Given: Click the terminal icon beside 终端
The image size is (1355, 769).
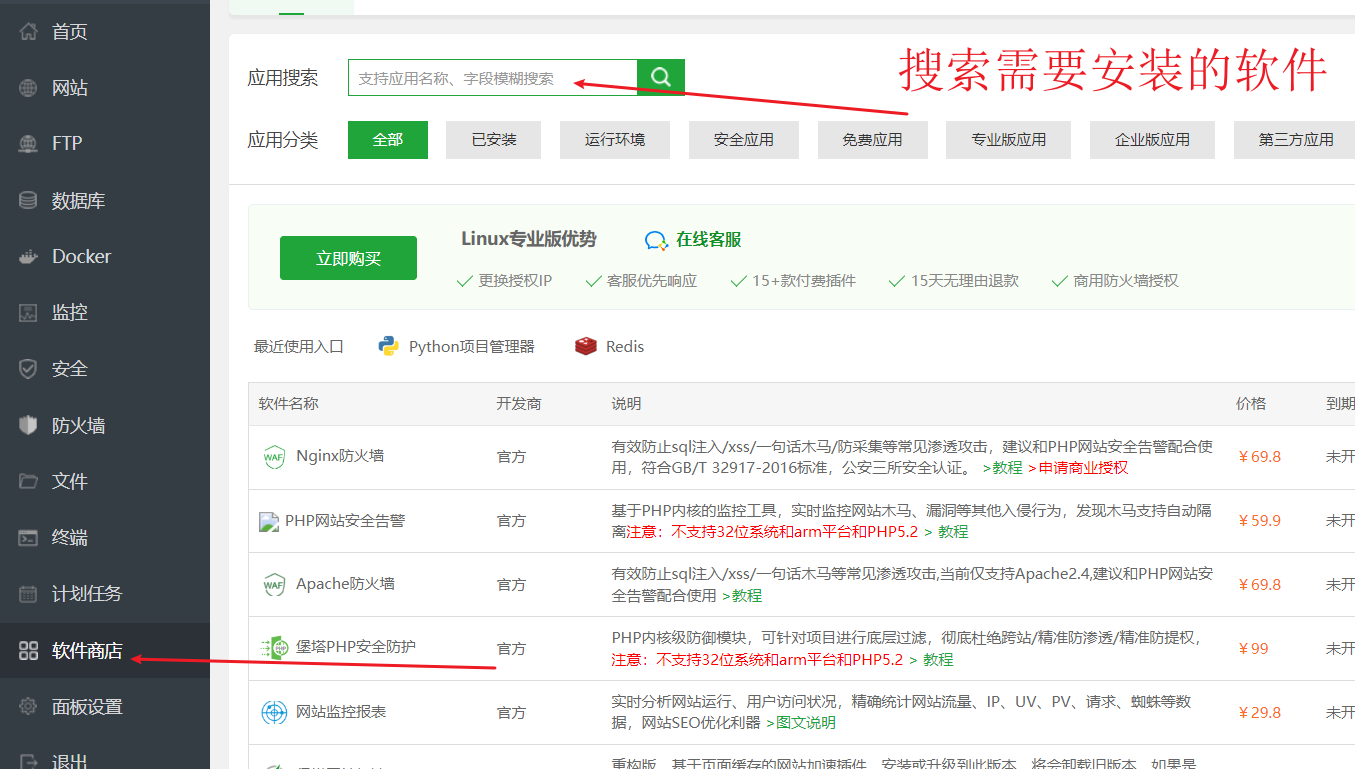Looking at the screenshot, I should 29,537.
